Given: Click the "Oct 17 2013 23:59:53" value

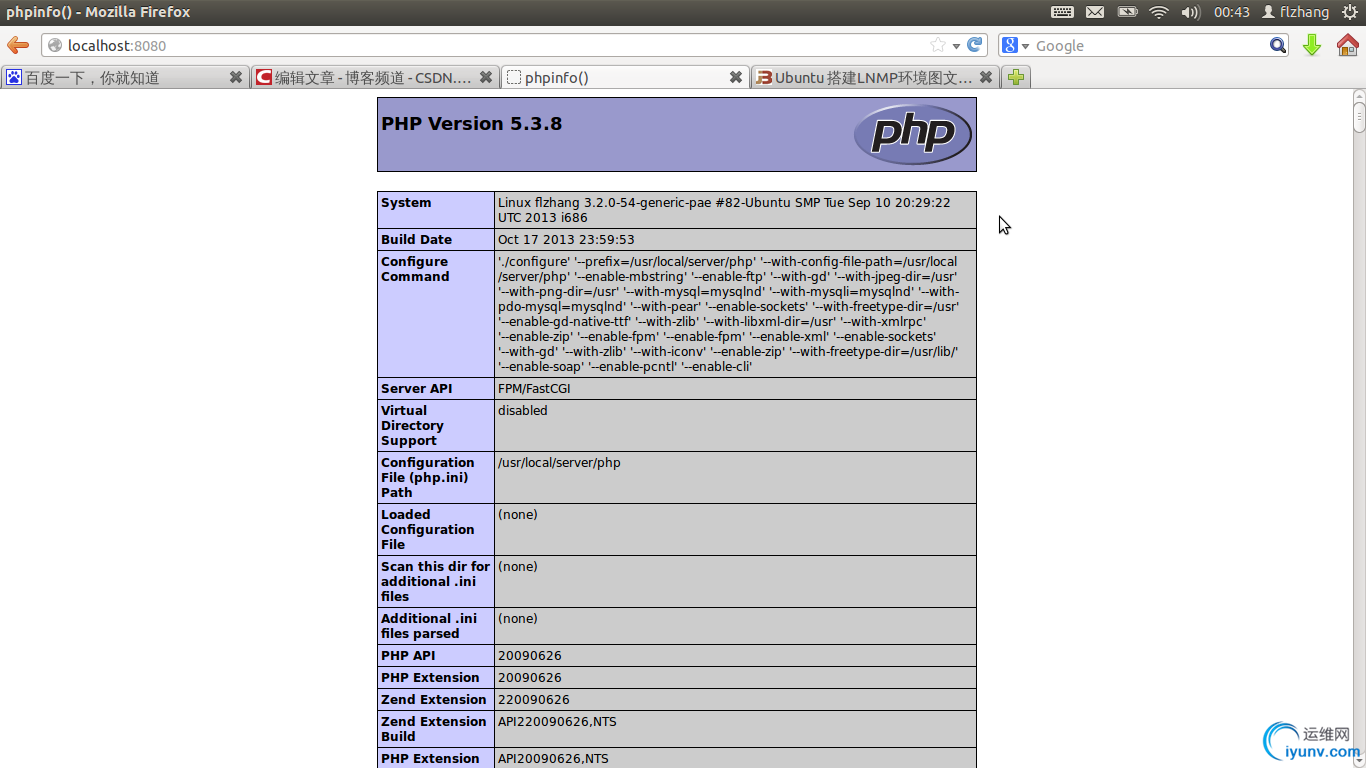Looking at the screenshot, I should pyautogui.click(x=566, y=240).
